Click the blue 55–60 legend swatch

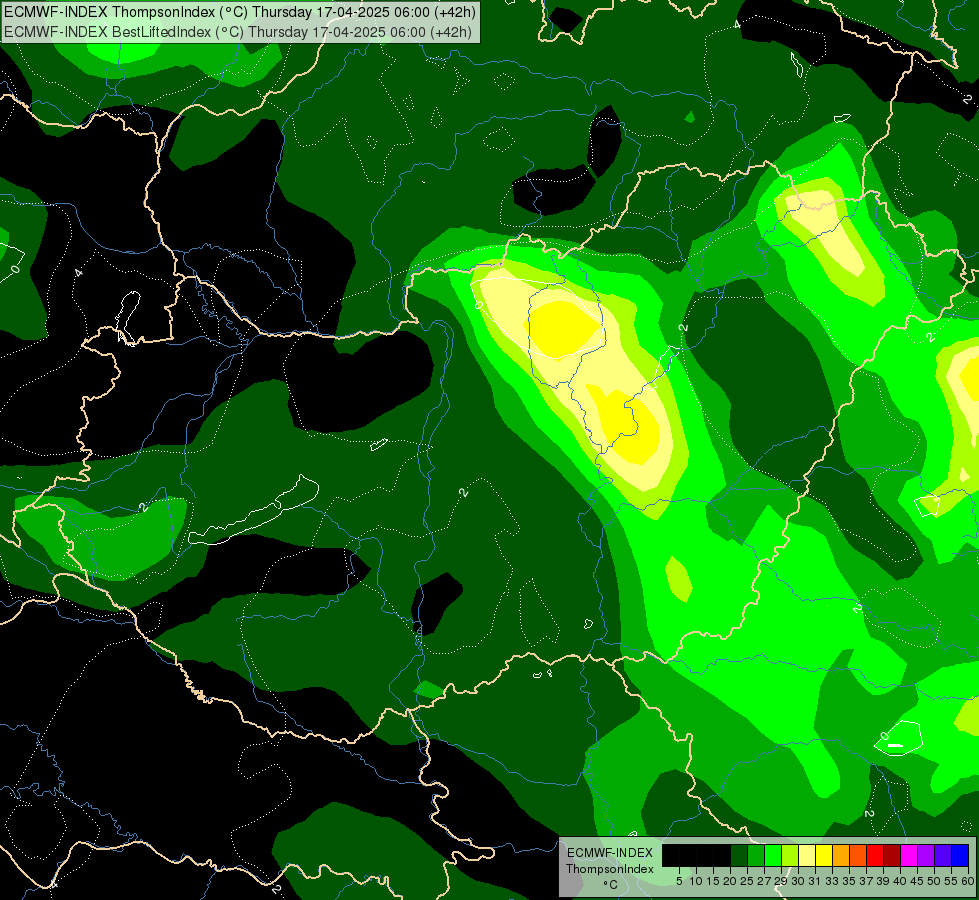(x=960, y=855)
